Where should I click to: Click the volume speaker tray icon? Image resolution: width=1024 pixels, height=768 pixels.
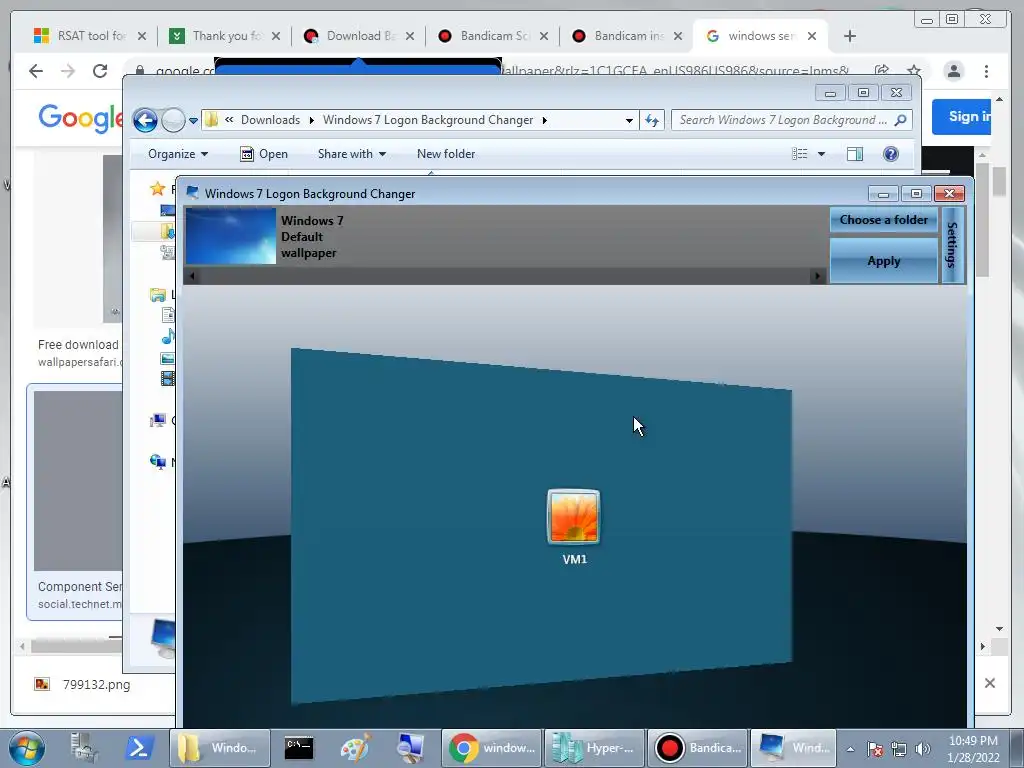coord(923,749)
